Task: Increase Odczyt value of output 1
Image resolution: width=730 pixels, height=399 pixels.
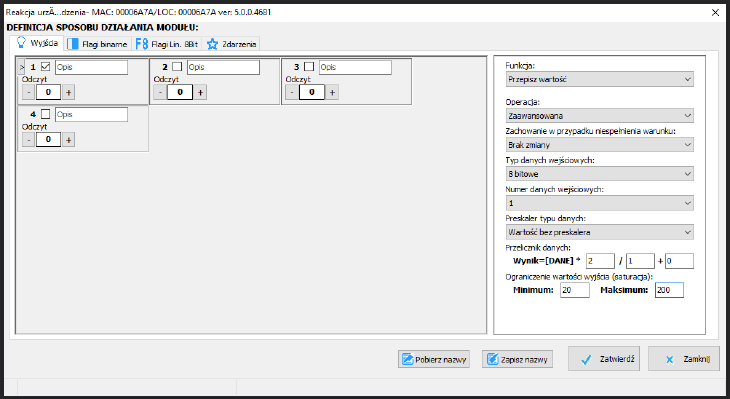Action: 68,92
